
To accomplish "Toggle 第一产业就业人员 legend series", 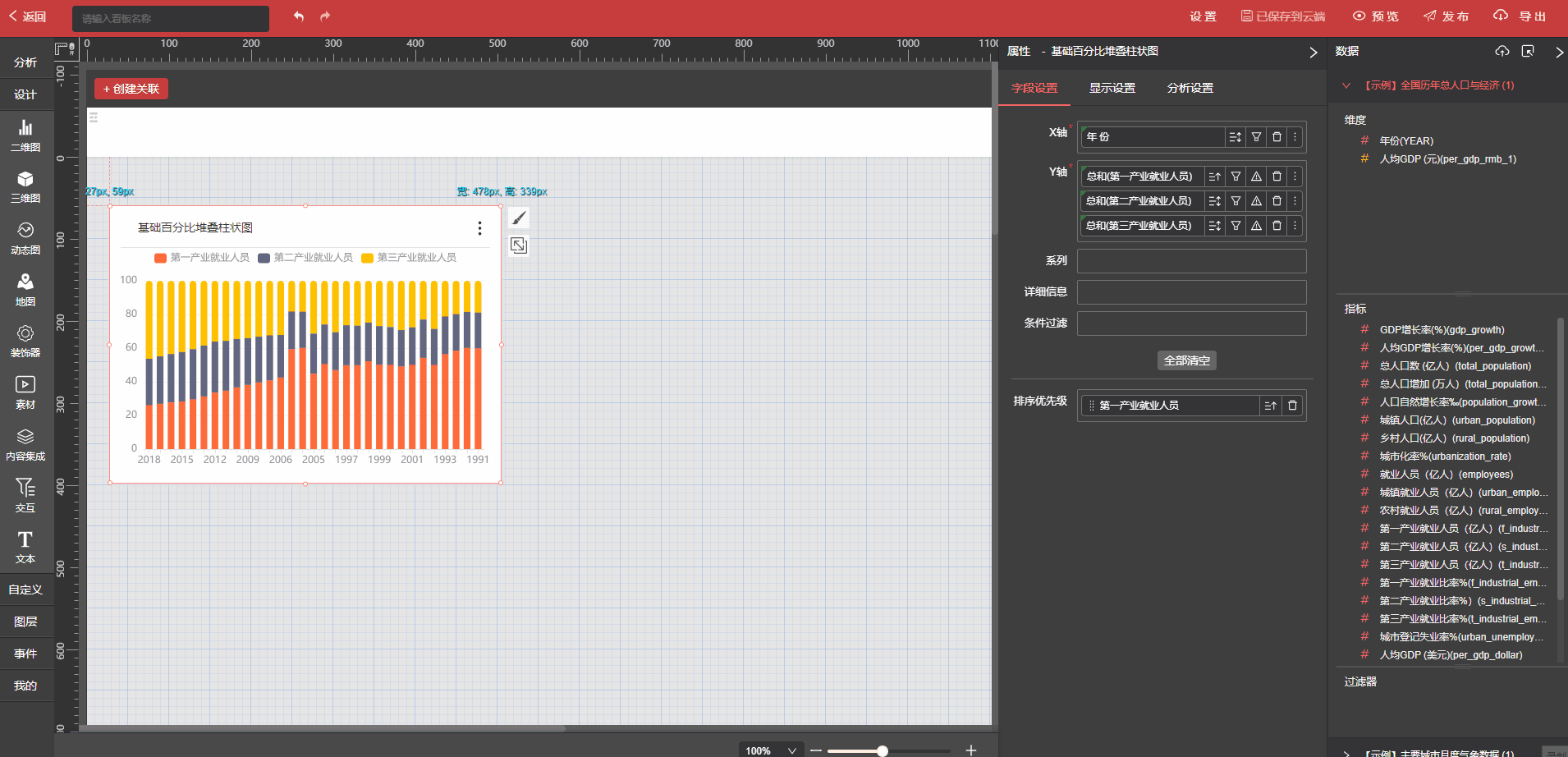I will (x=202, y=258).
